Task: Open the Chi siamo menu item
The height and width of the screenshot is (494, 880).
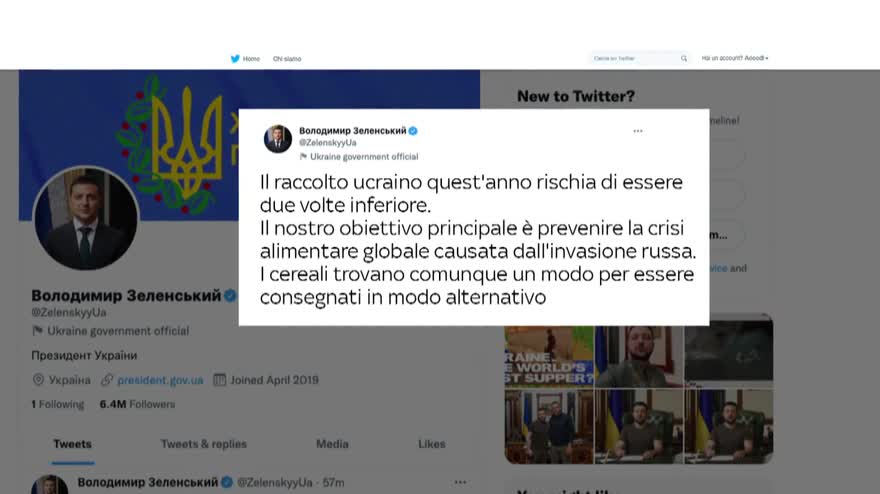Action: [287, 59]
